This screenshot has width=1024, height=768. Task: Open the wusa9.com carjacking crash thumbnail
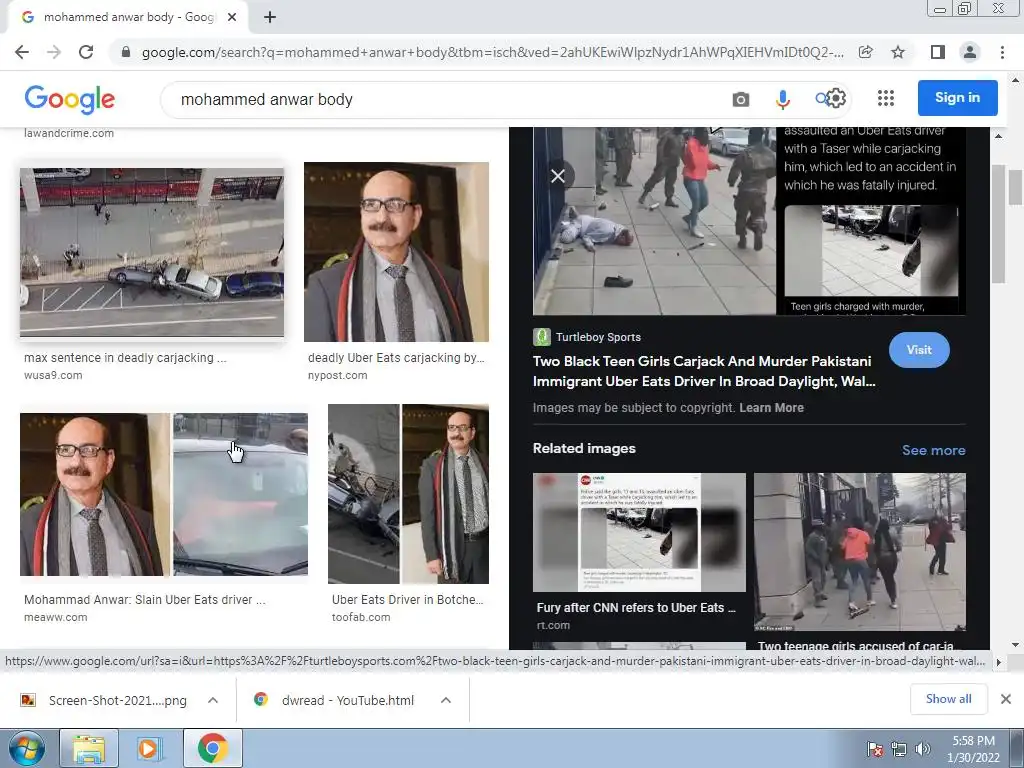coord(152,252)
